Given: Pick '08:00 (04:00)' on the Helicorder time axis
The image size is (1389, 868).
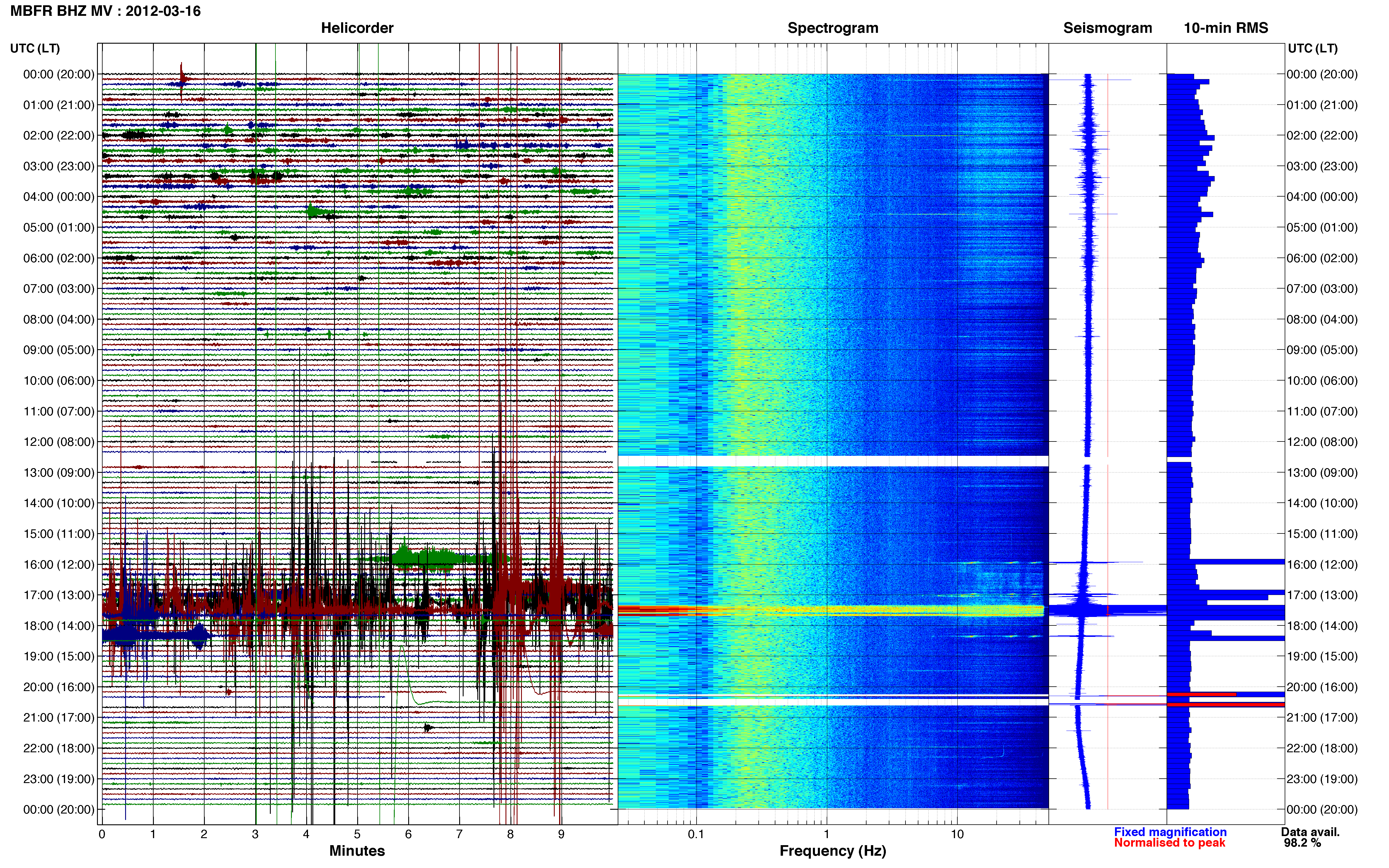Looking at the screenshot, I should click(59, 319).
